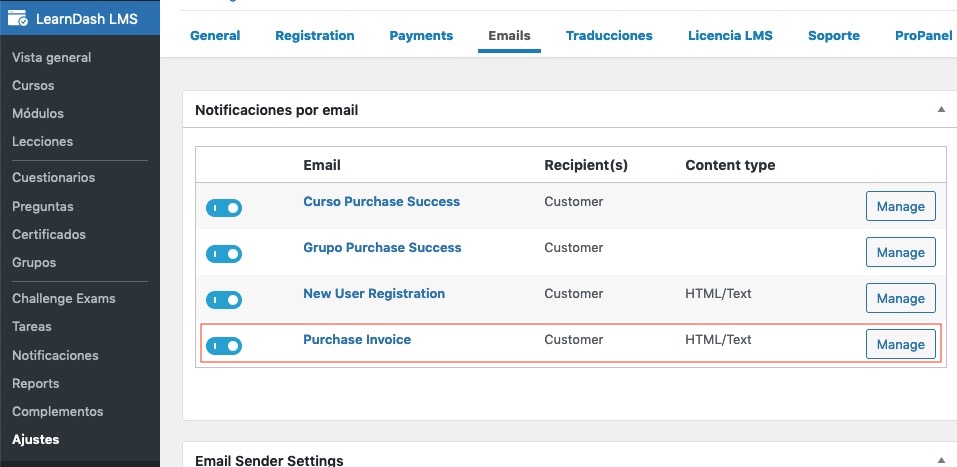Image resolution: width=957 pixels, height=467 pixels.
Task: Select the Licencia LMS tab
Action: click(730, 35)
